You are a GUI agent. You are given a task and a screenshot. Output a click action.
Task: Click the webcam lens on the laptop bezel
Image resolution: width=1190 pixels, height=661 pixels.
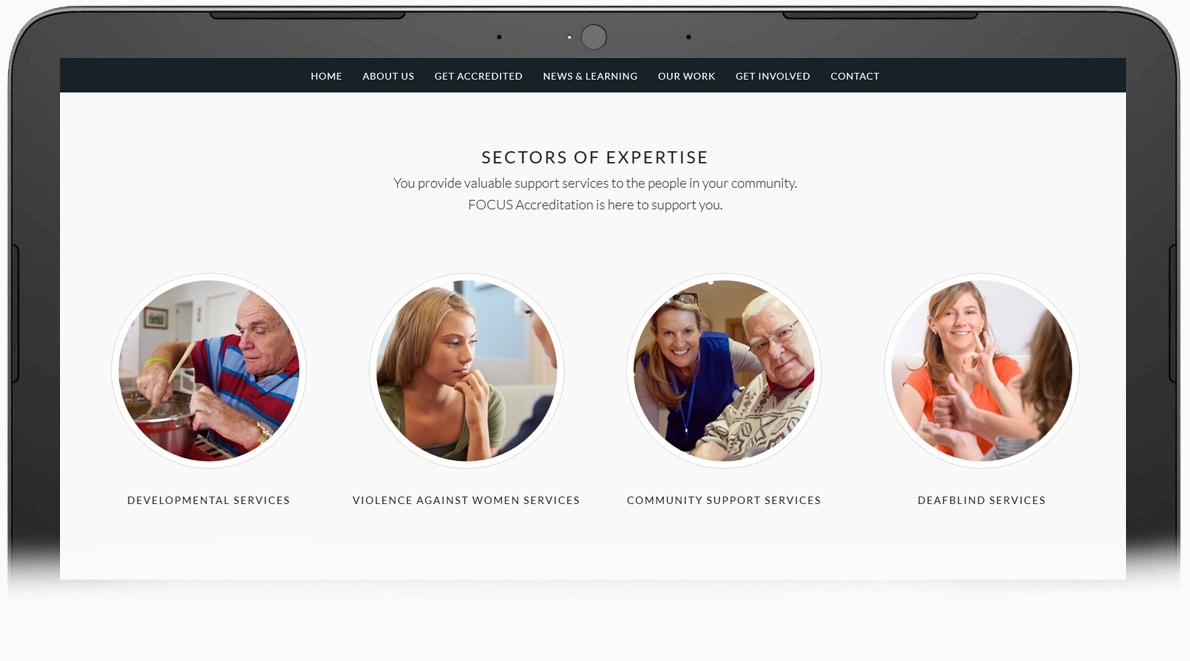[593, 36]
